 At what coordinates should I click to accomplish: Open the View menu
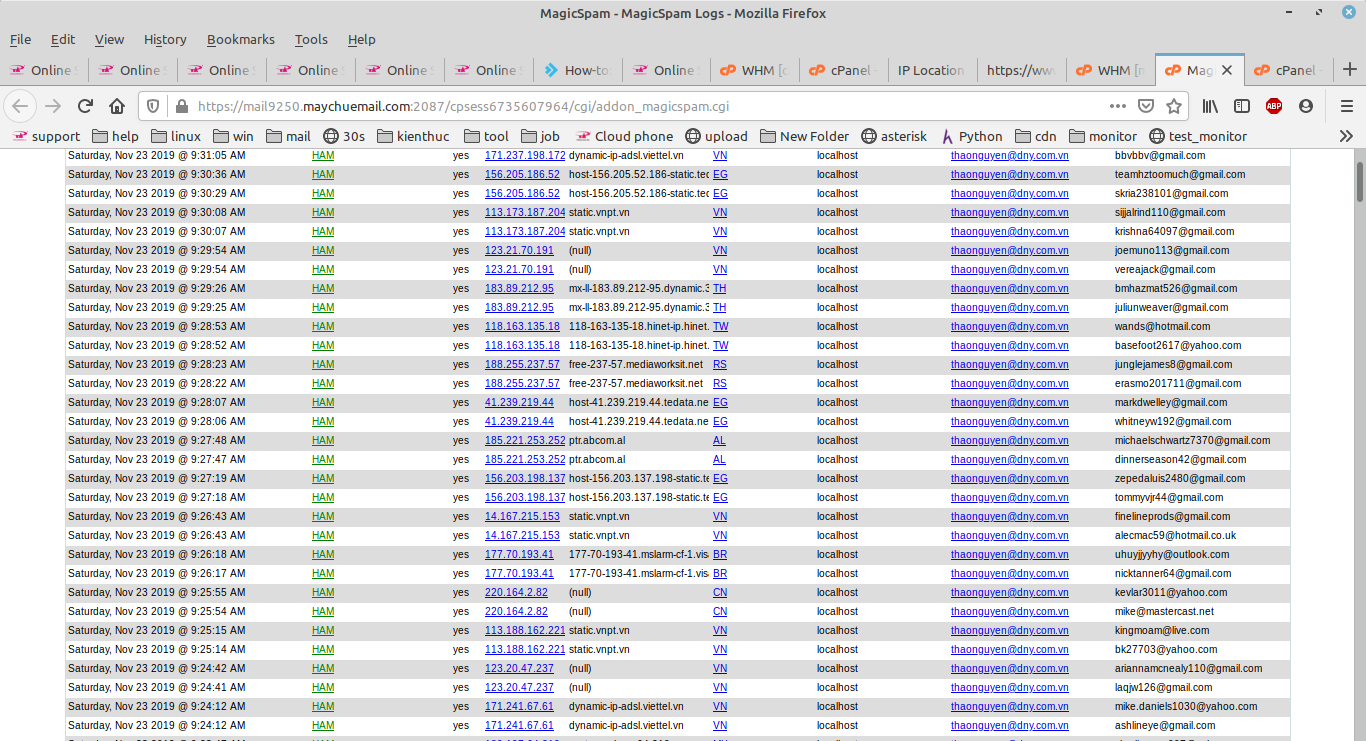pyautogui.click(x=109, y=39)
